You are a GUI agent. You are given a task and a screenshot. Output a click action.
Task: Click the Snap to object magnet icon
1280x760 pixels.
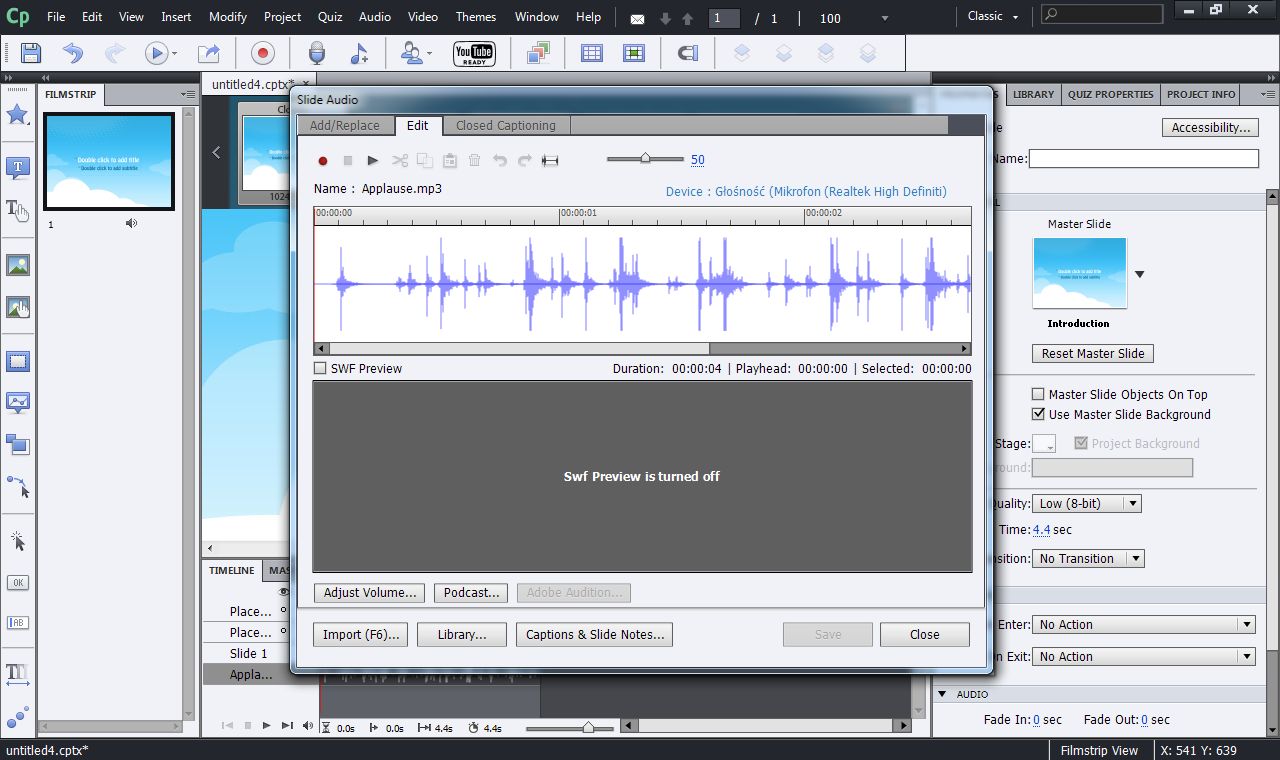687,53
